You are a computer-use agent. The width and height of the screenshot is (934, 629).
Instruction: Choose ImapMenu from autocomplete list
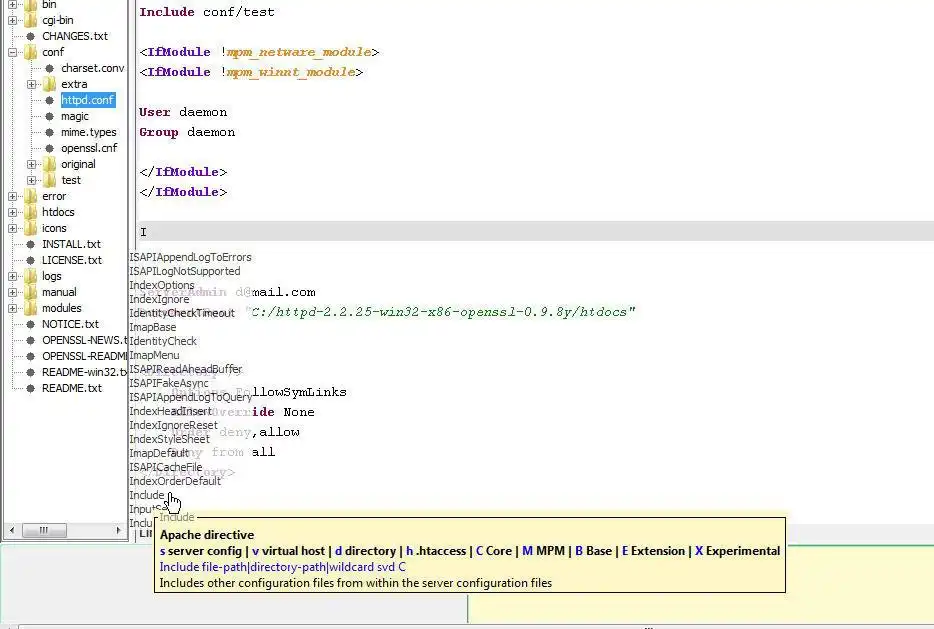pos(154,355)
